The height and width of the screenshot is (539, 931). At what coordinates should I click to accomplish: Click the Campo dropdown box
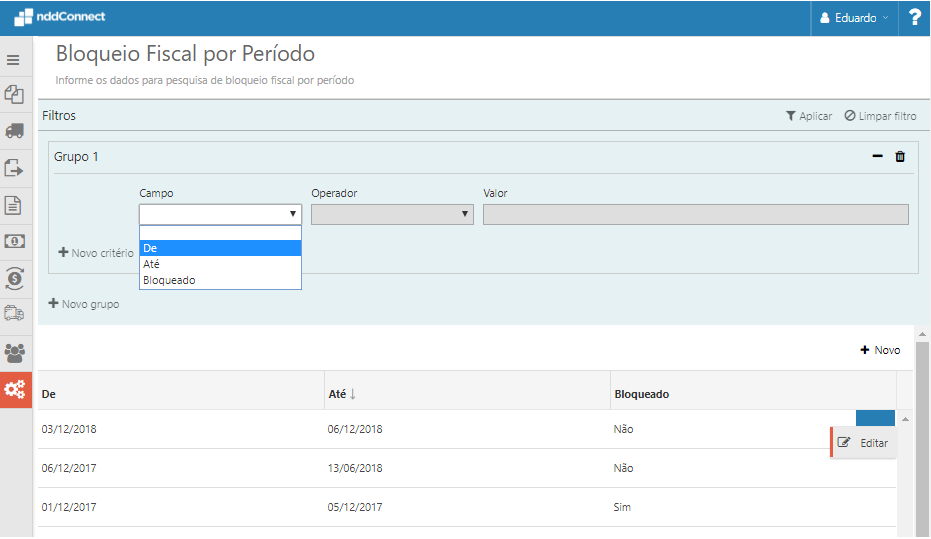pyautogui.click(x=220, y=214)
